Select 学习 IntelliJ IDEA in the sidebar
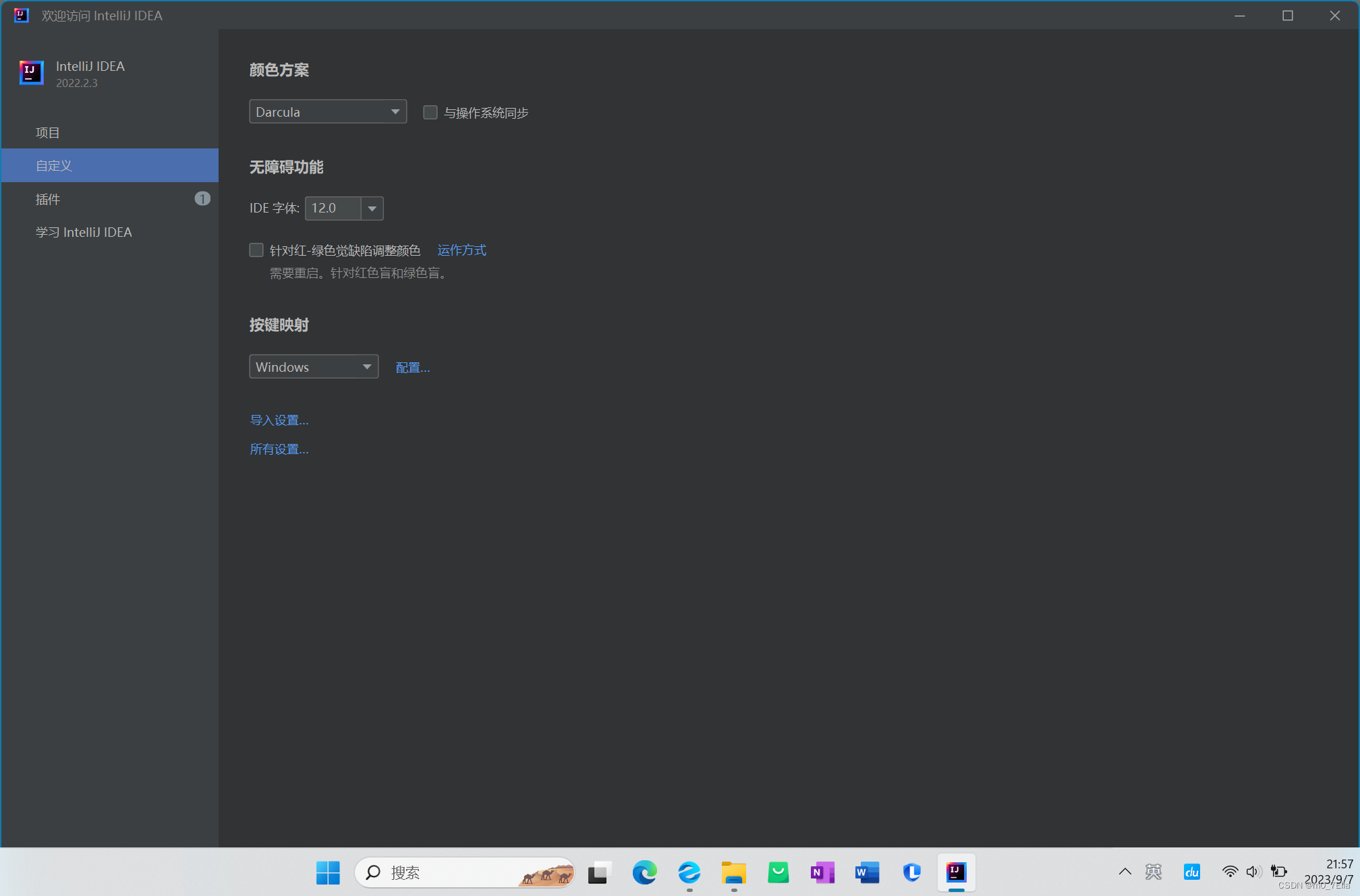Image resolution: width=1360 pixels, height=896 pixels. pos(84,231)
